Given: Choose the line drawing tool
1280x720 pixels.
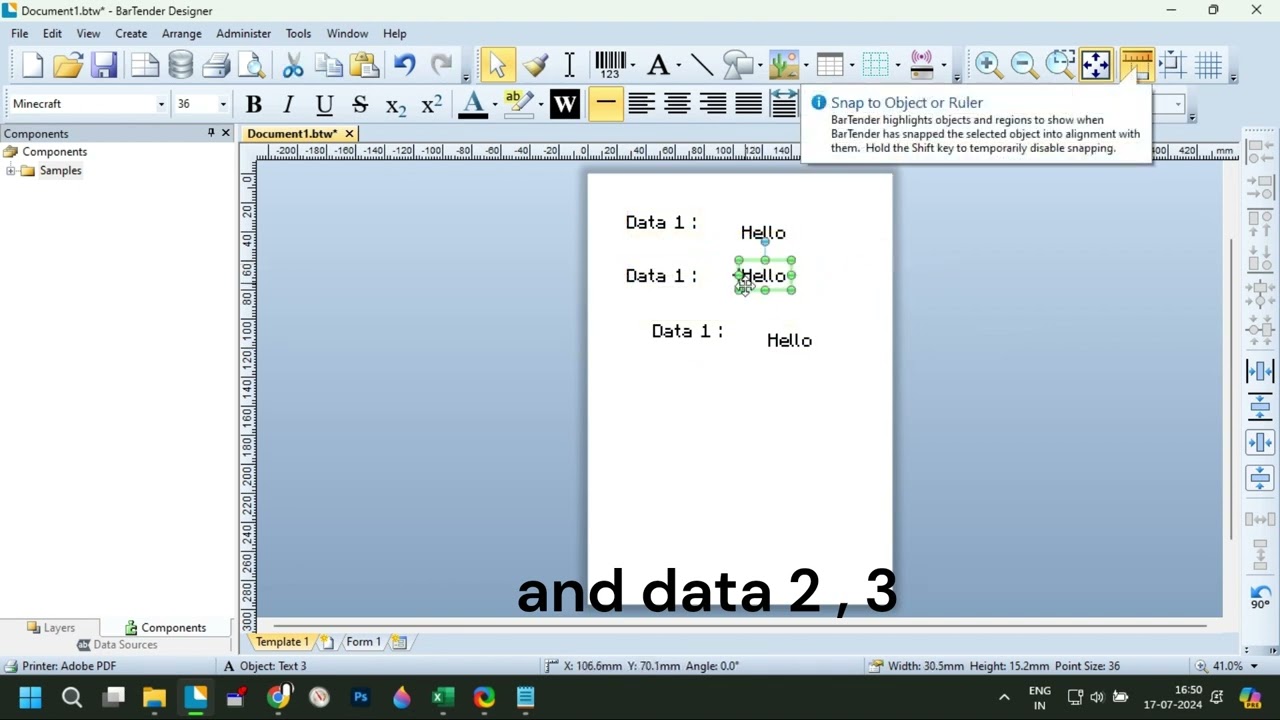Looking at the screenshot, I should (702, 65).
